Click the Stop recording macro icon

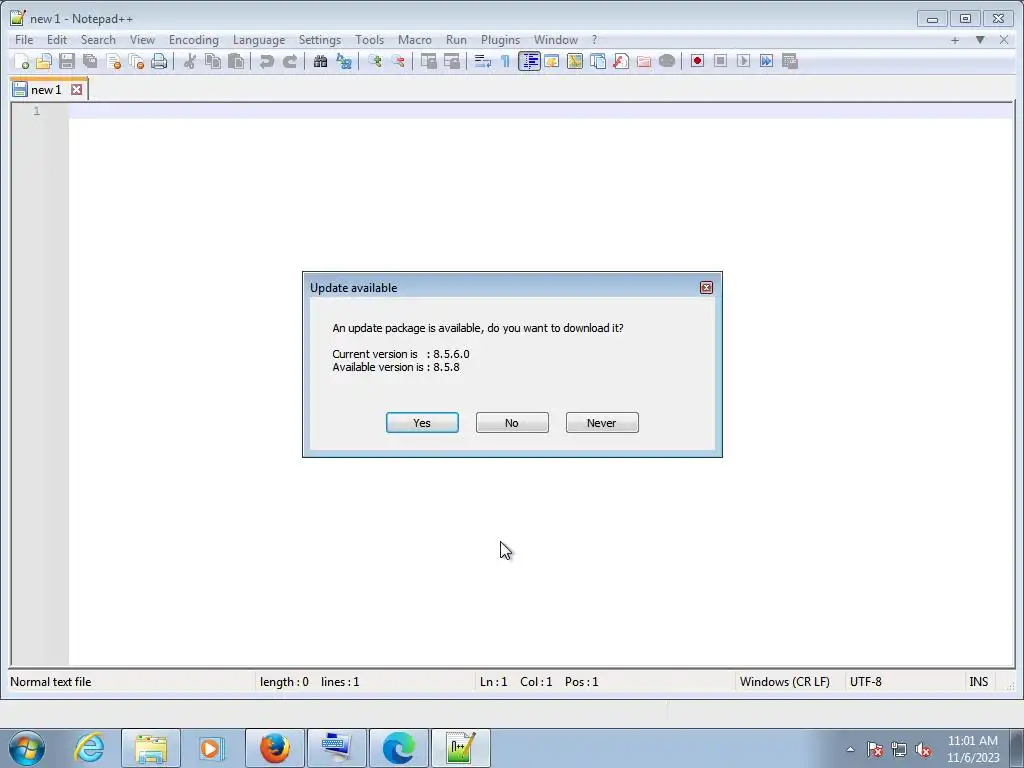[x=720, y=61]
